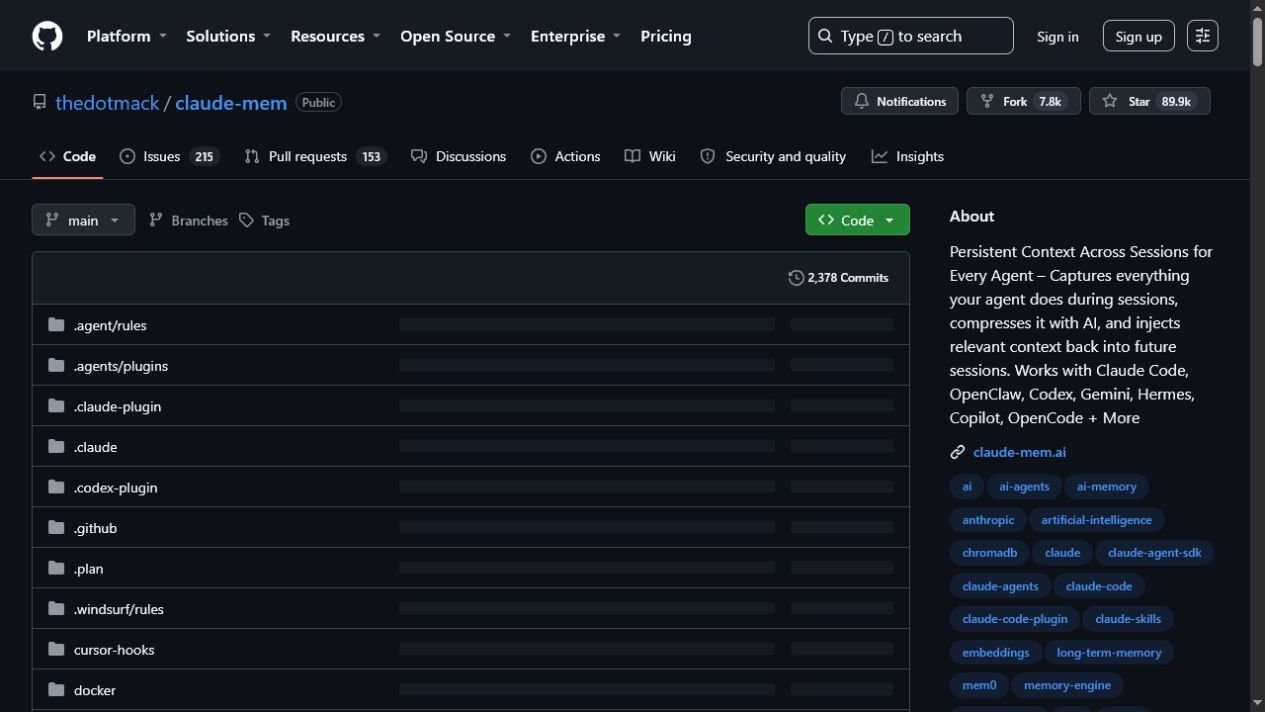1265x712 pixels.
Task: Focus the Type / to search field
Action: [x=910, y=36]
